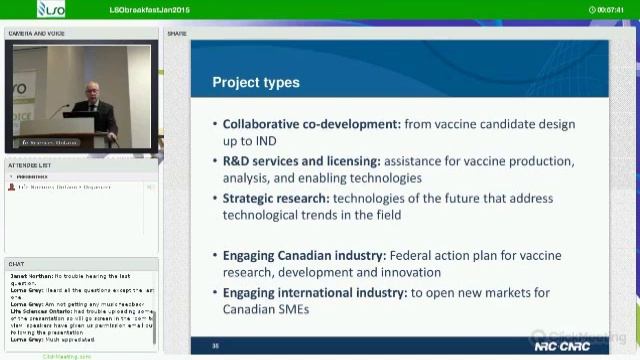The image size is (640, 360).
Task: Click the chat panel scrollbar thumb
Action: tap(154, 327)
